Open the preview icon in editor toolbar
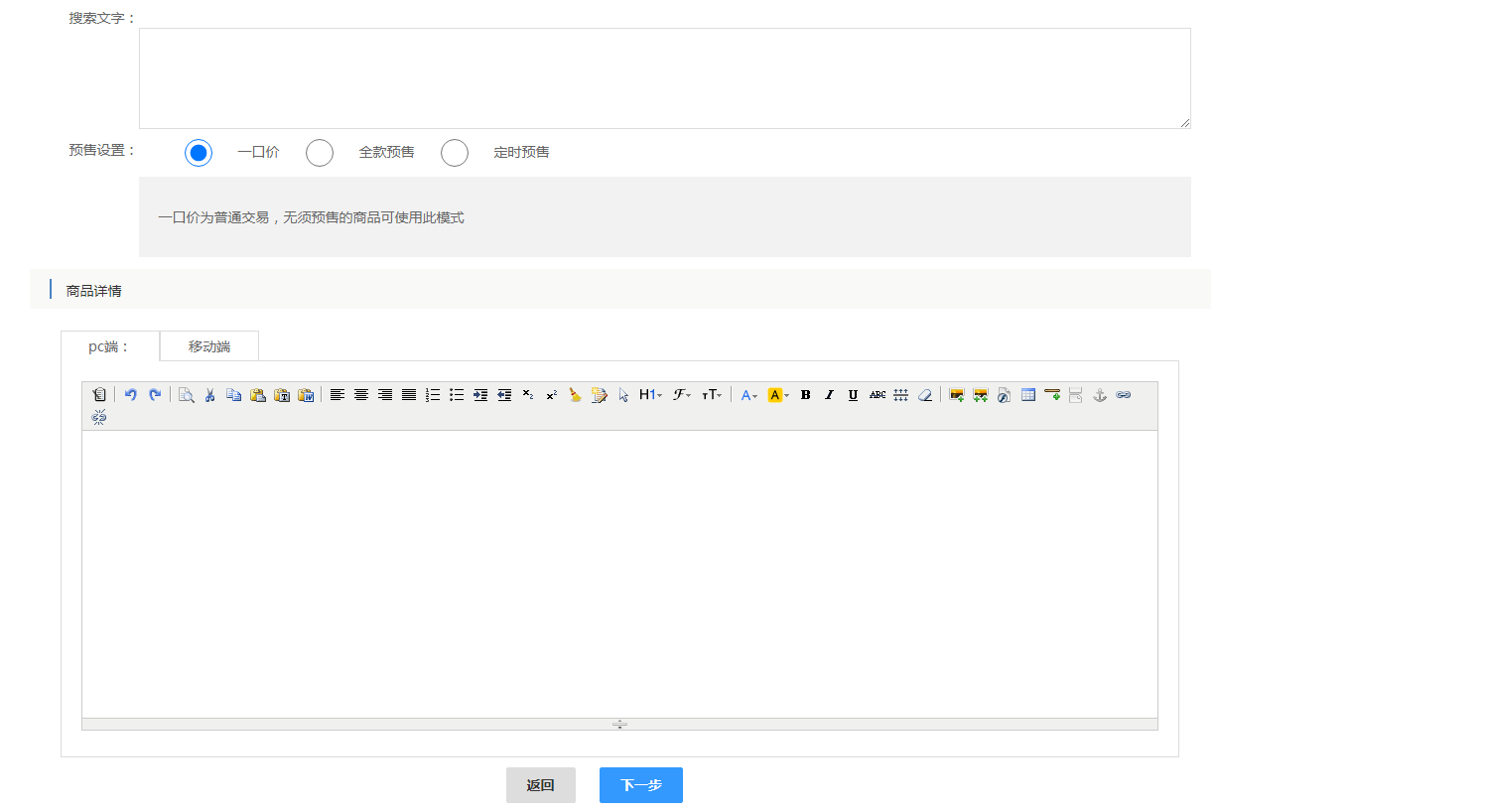Viewport: 1489px width, 812px height. [186, 395]
